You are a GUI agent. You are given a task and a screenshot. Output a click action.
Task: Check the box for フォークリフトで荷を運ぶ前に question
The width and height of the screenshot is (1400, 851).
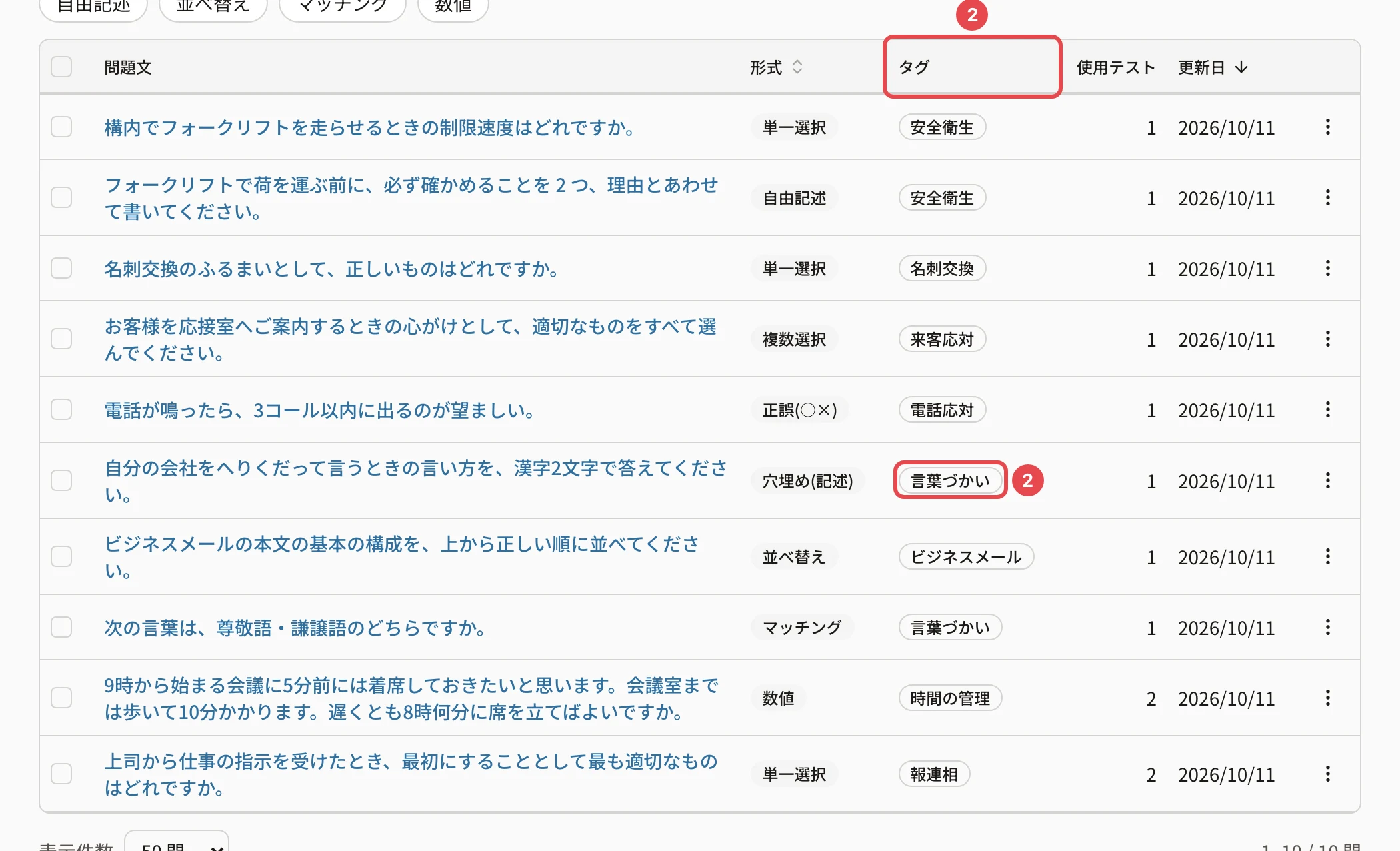[61, 197]
